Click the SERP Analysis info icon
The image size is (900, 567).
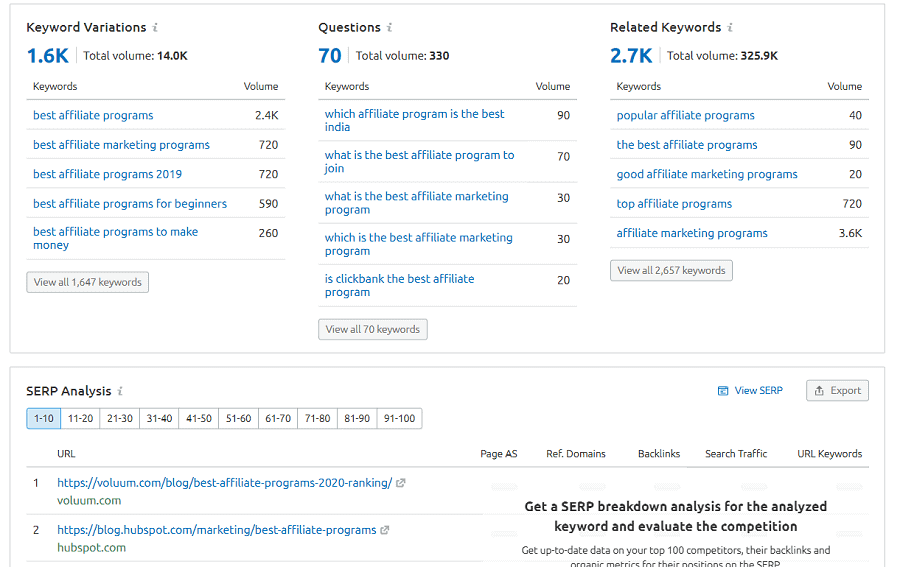[x=119, y=391]
